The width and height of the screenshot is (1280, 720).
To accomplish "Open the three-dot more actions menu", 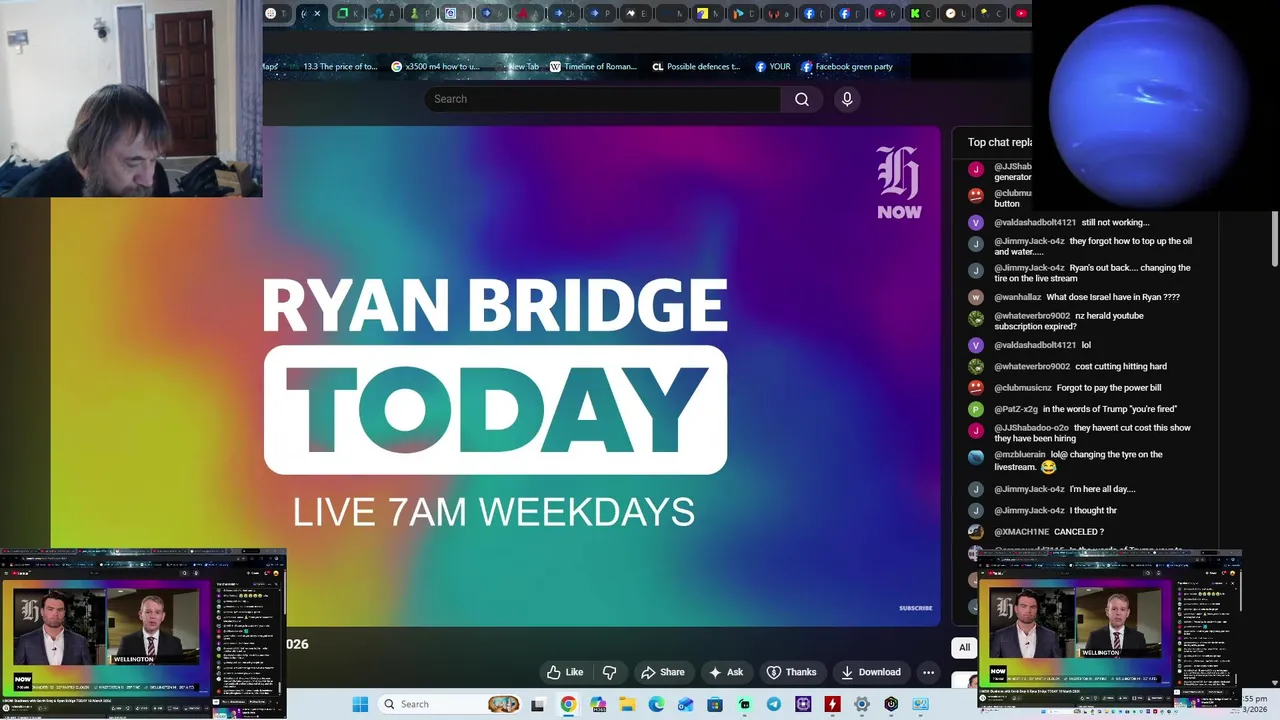I will [929, 672].
